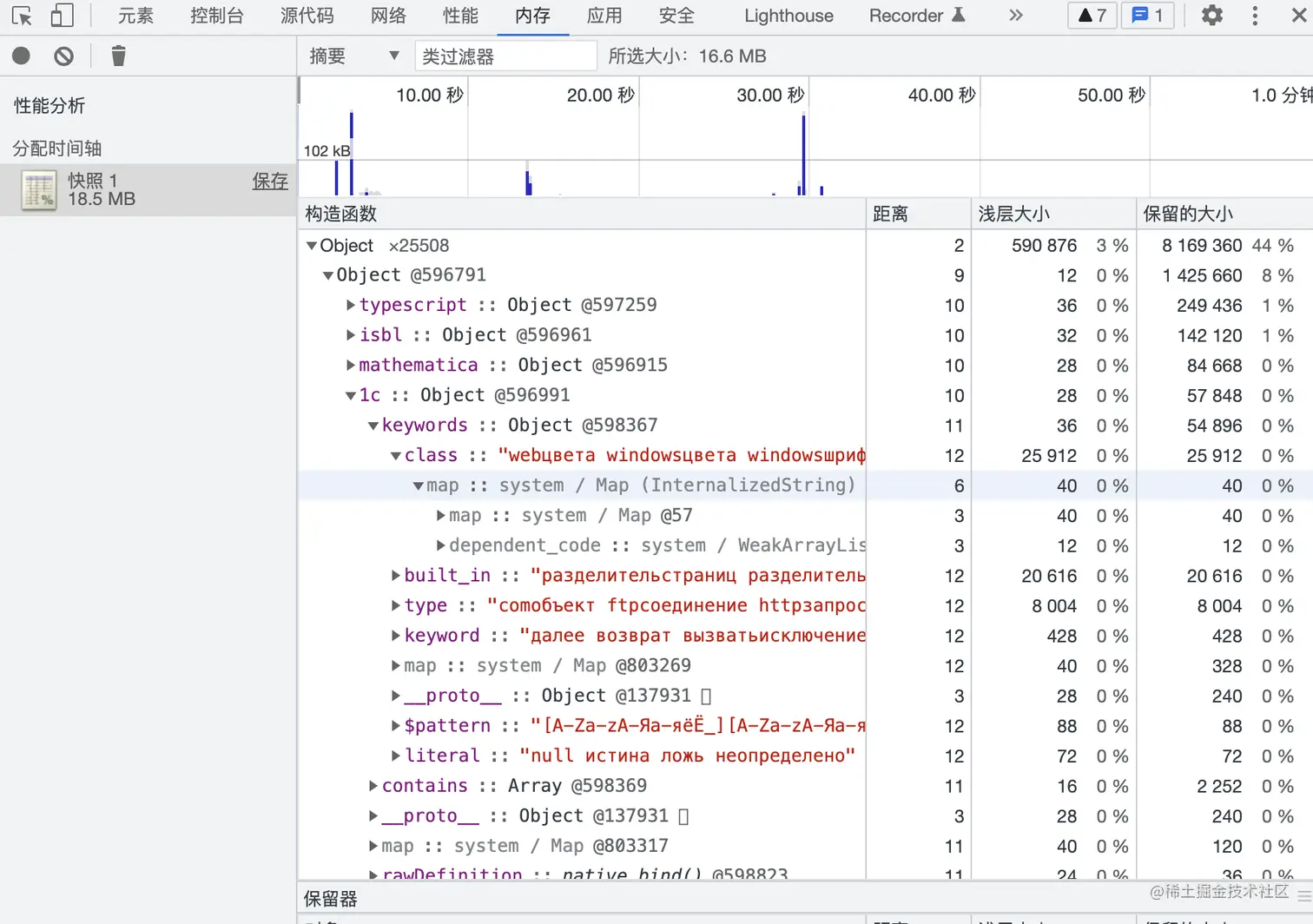Image resolution: width=1313 pixels, height=924 pixels.
Task: Select the keyword :: "далее возврат" row
Action: 805,636
